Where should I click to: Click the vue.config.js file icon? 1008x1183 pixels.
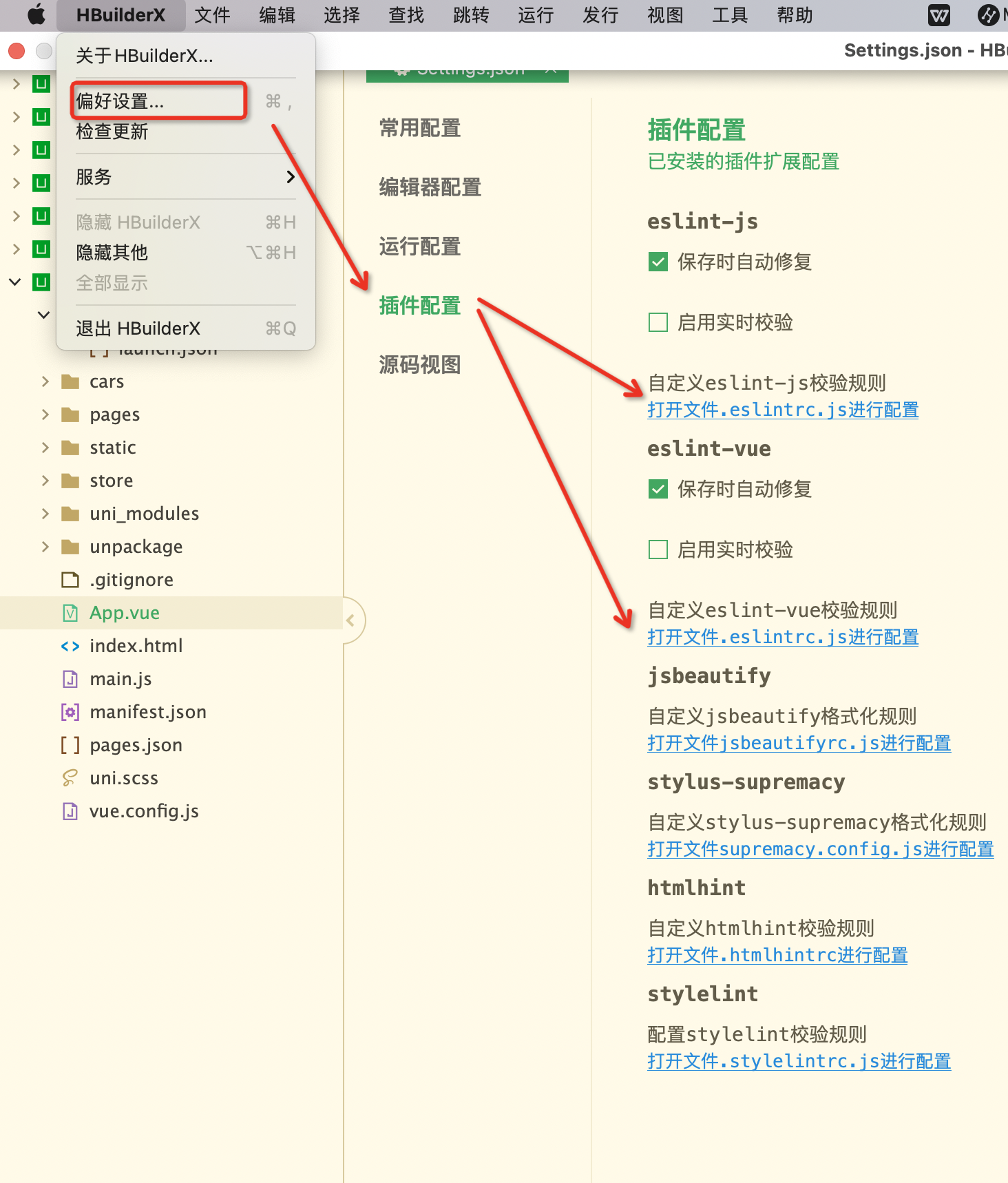[70, 811]
